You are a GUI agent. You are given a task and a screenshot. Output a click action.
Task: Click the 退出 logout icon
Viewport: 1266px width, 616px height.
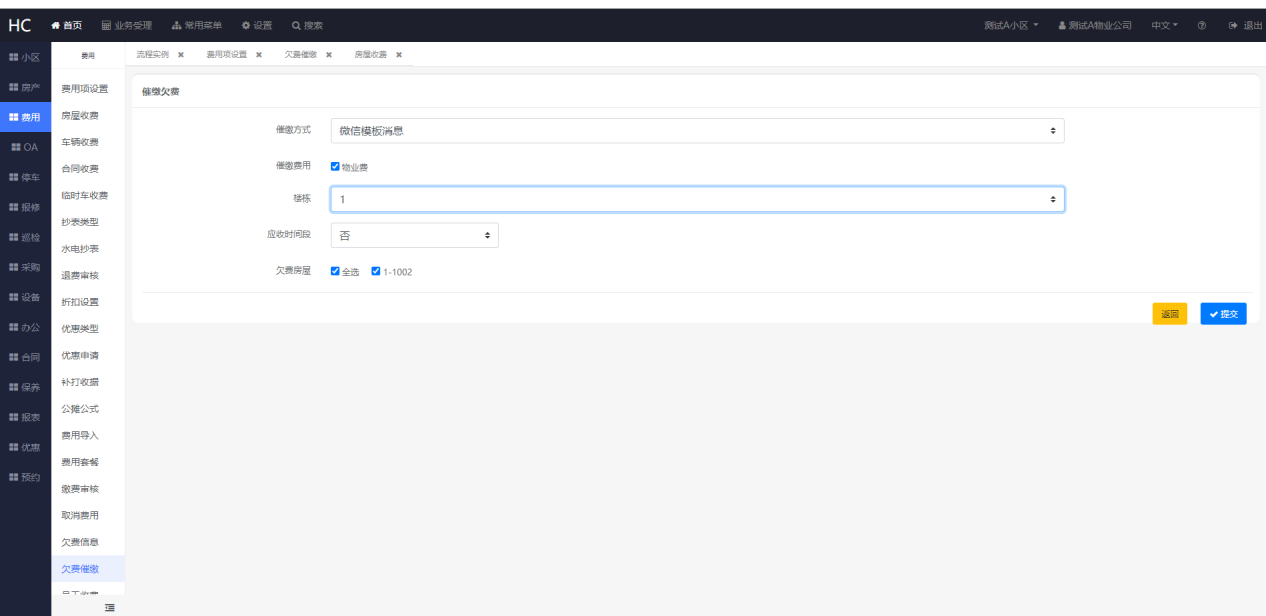[x=1232, y=25]
